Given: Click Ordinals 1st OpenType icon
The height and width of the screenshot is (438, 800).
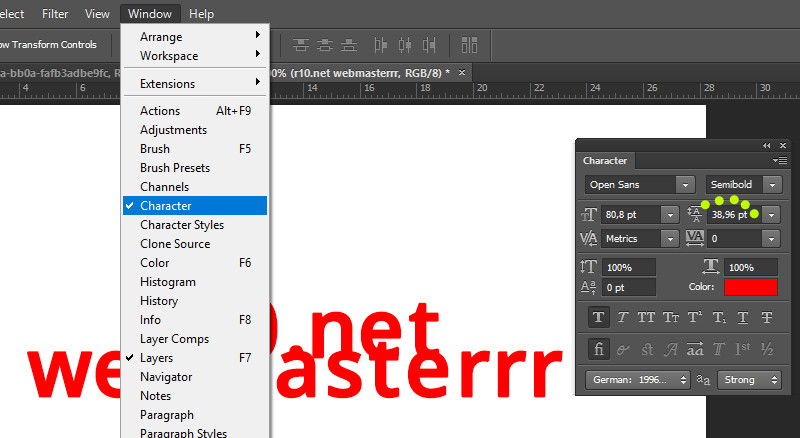Looking at the screenshot, I should (743, 349).
